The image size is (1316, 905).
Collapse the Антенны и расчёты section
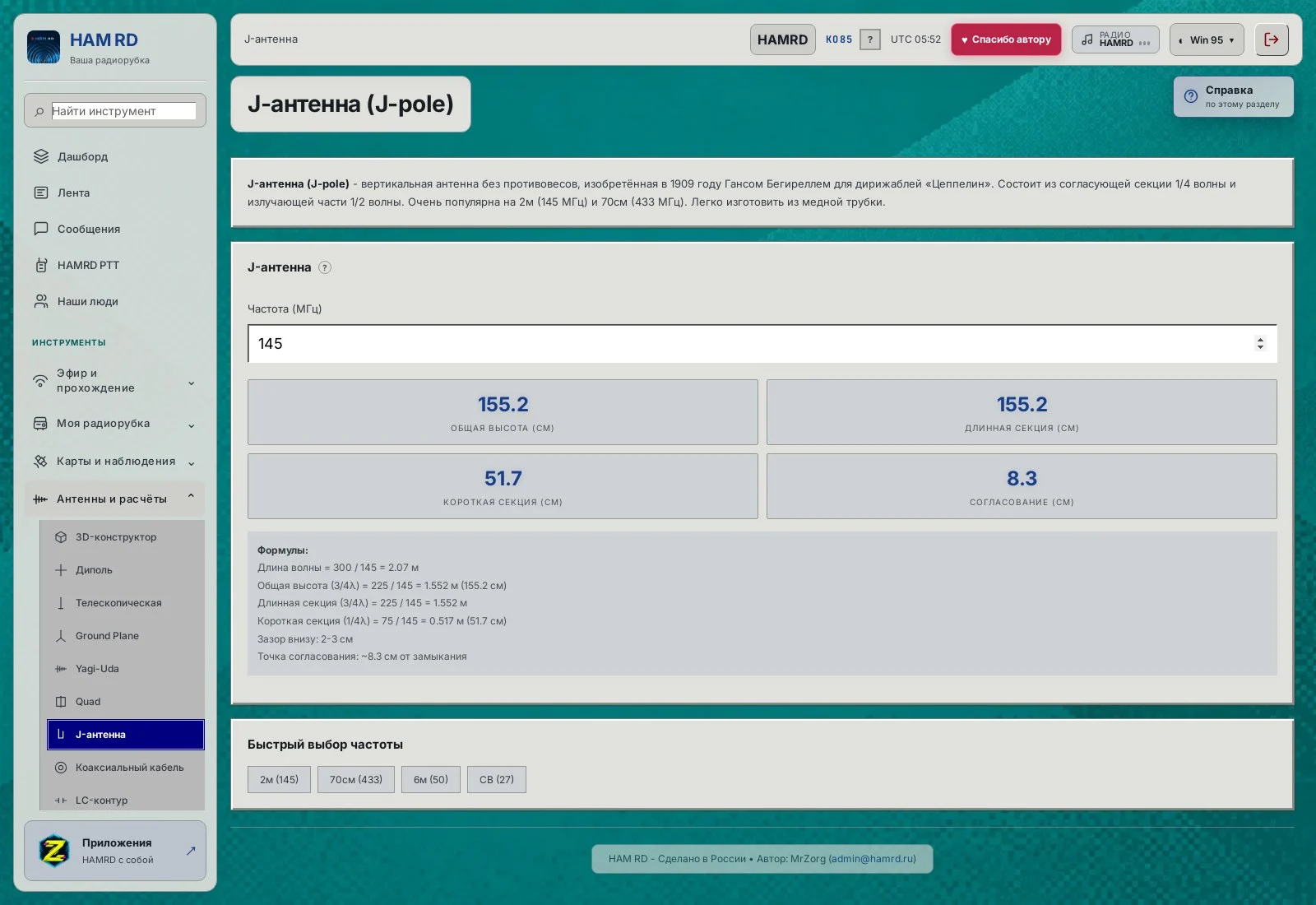[x=115, y=499]
